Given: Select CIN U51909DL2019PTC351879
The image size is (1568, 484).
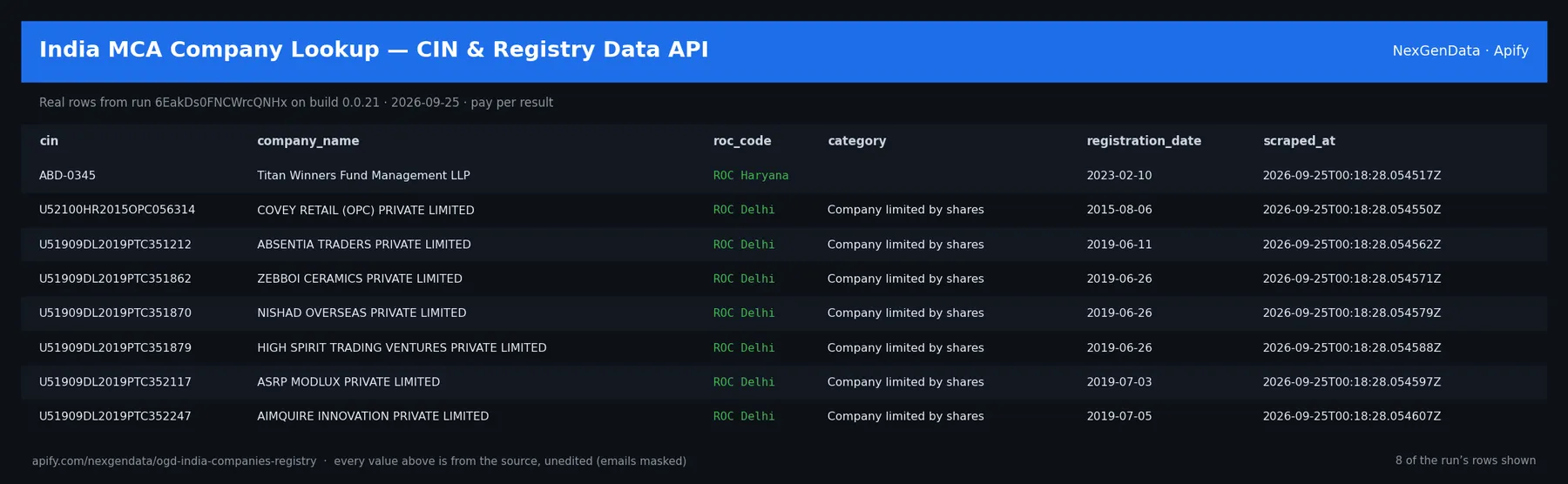Looking at the screenshot, I should tap(115, 347).
